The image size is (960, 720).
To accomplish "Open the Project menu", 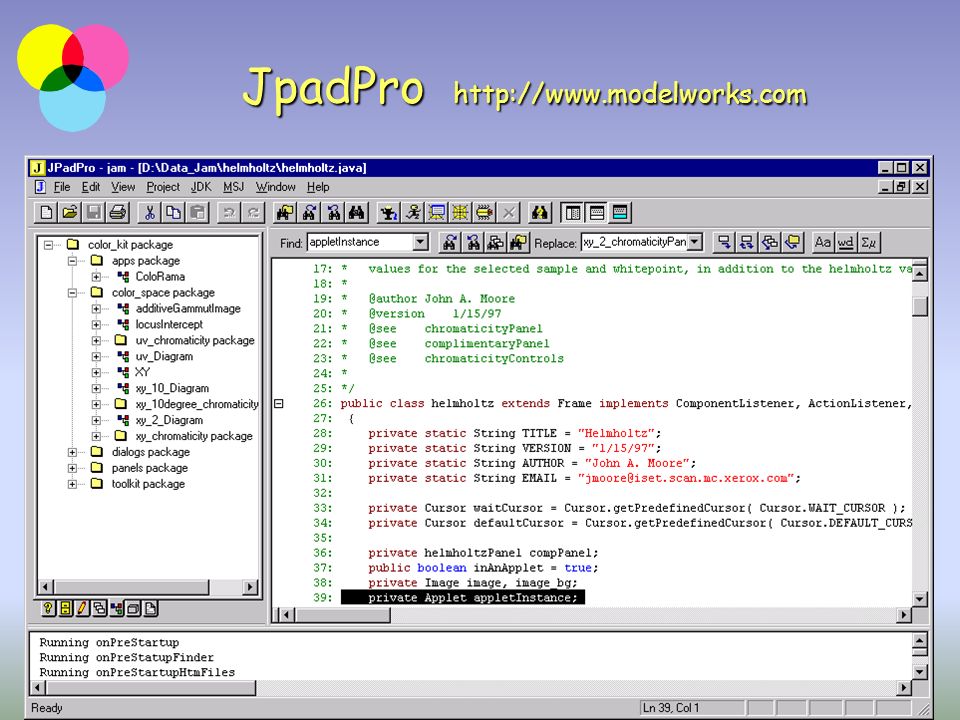I will pyautogui.click(x=163, y=187).
